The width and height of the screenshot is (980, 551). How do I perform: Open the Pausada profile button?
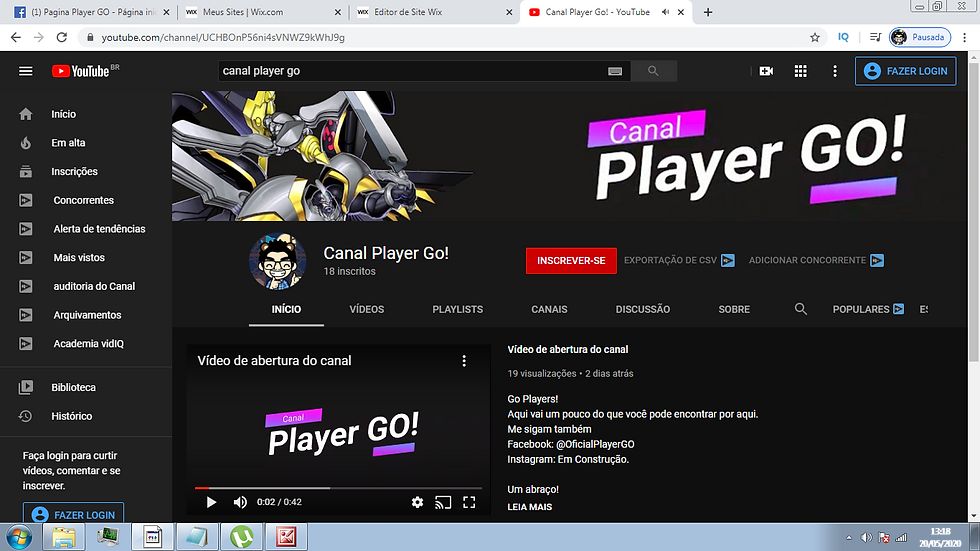pos(920,37)
